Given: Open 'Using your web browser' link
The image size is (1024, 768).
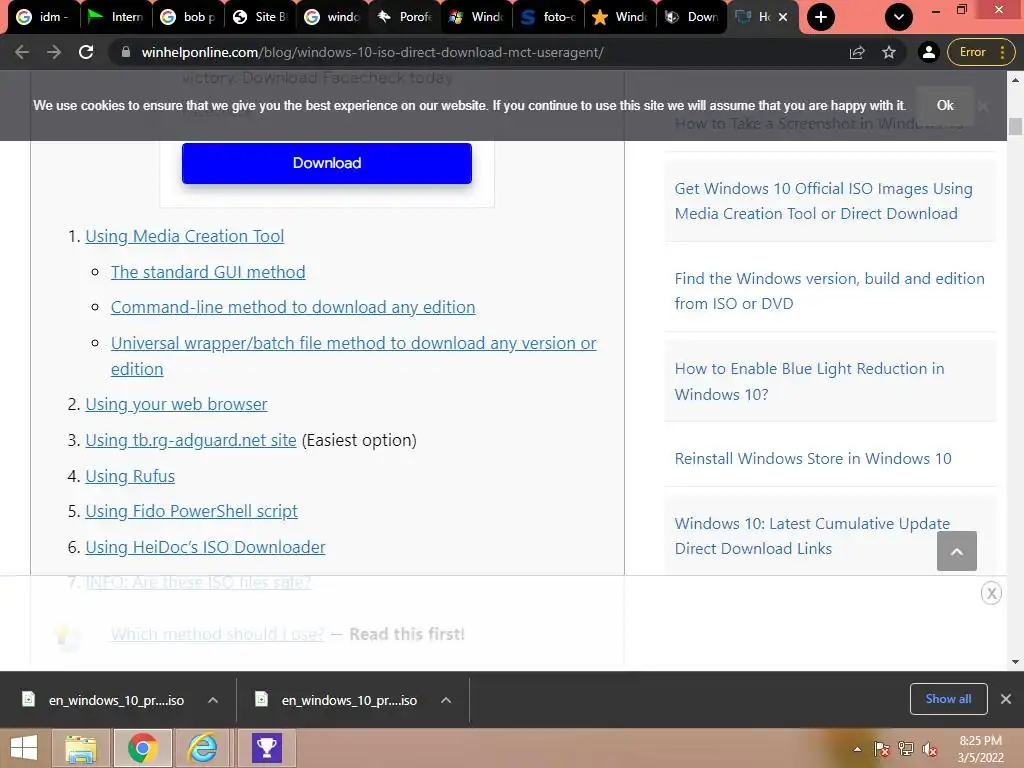Looking at the screenshot, I should (176, 404).
